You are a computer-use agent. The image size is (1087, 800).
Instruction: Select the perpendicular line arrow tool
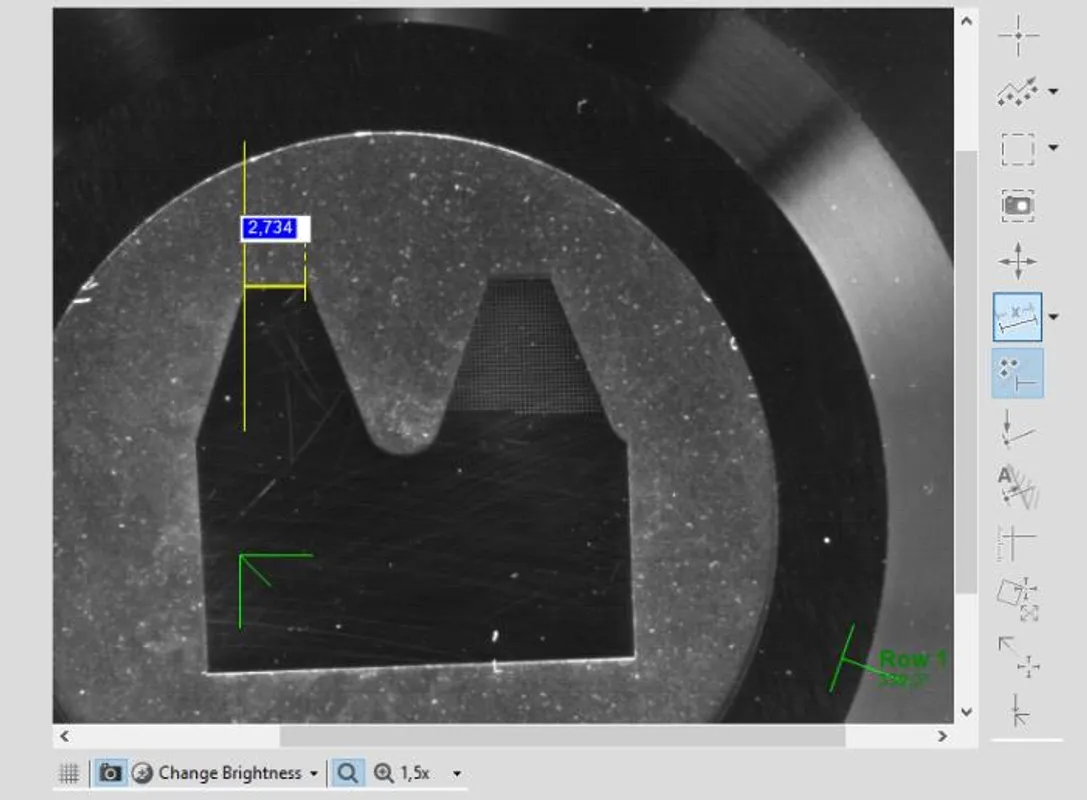(x=1017, y=429)
